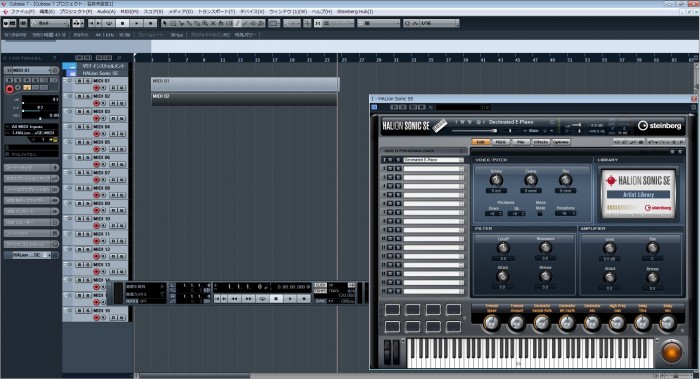This screenshot has width=700, height=379.
Task: Mute HALion program slot 1
Action: point(390,160)
